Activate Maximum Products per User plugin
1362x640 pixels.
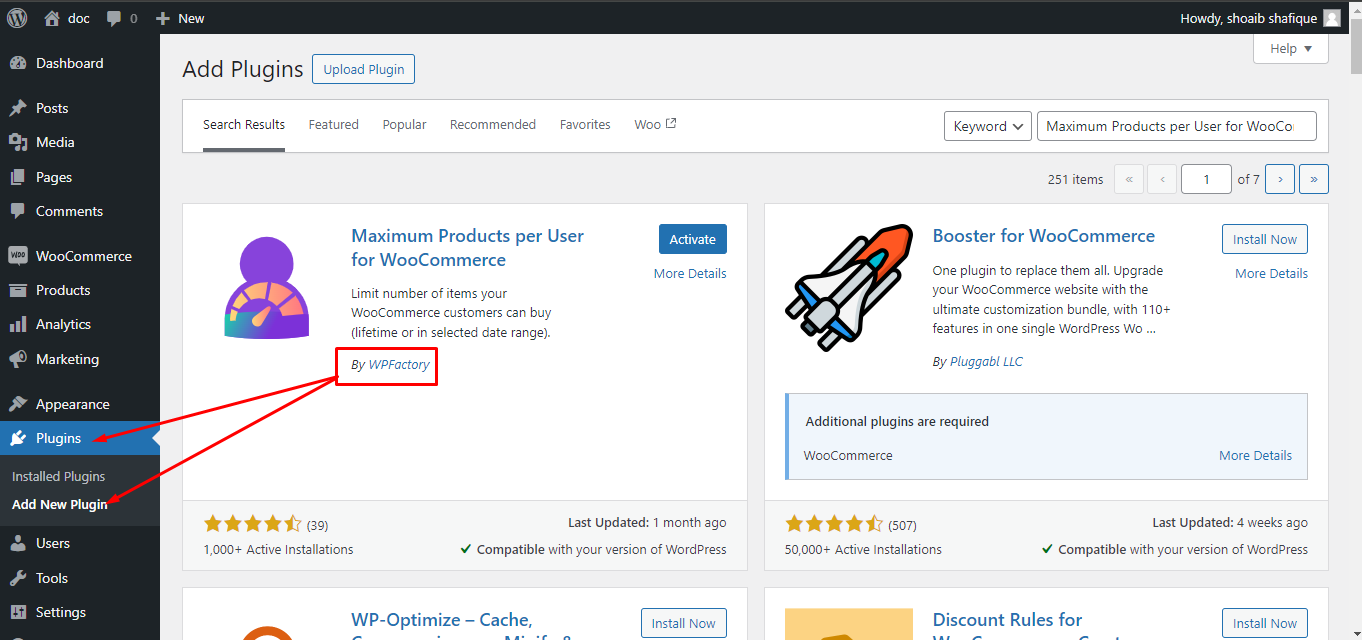[x=693, y=239]
